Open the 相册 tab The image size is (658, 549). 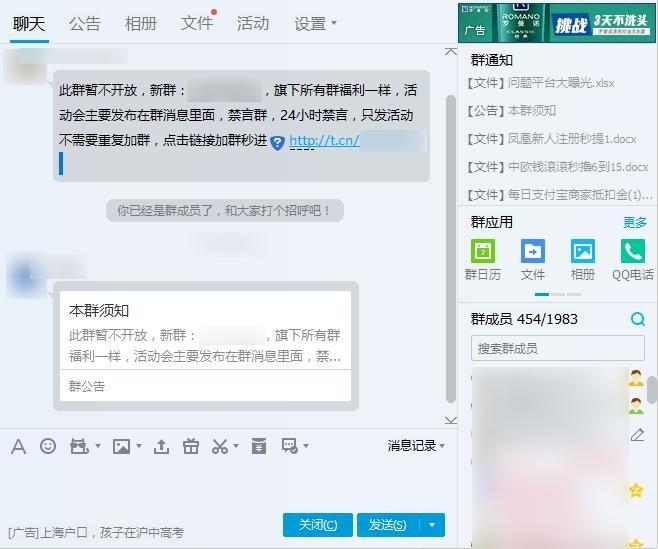click(x=141, y=24)
